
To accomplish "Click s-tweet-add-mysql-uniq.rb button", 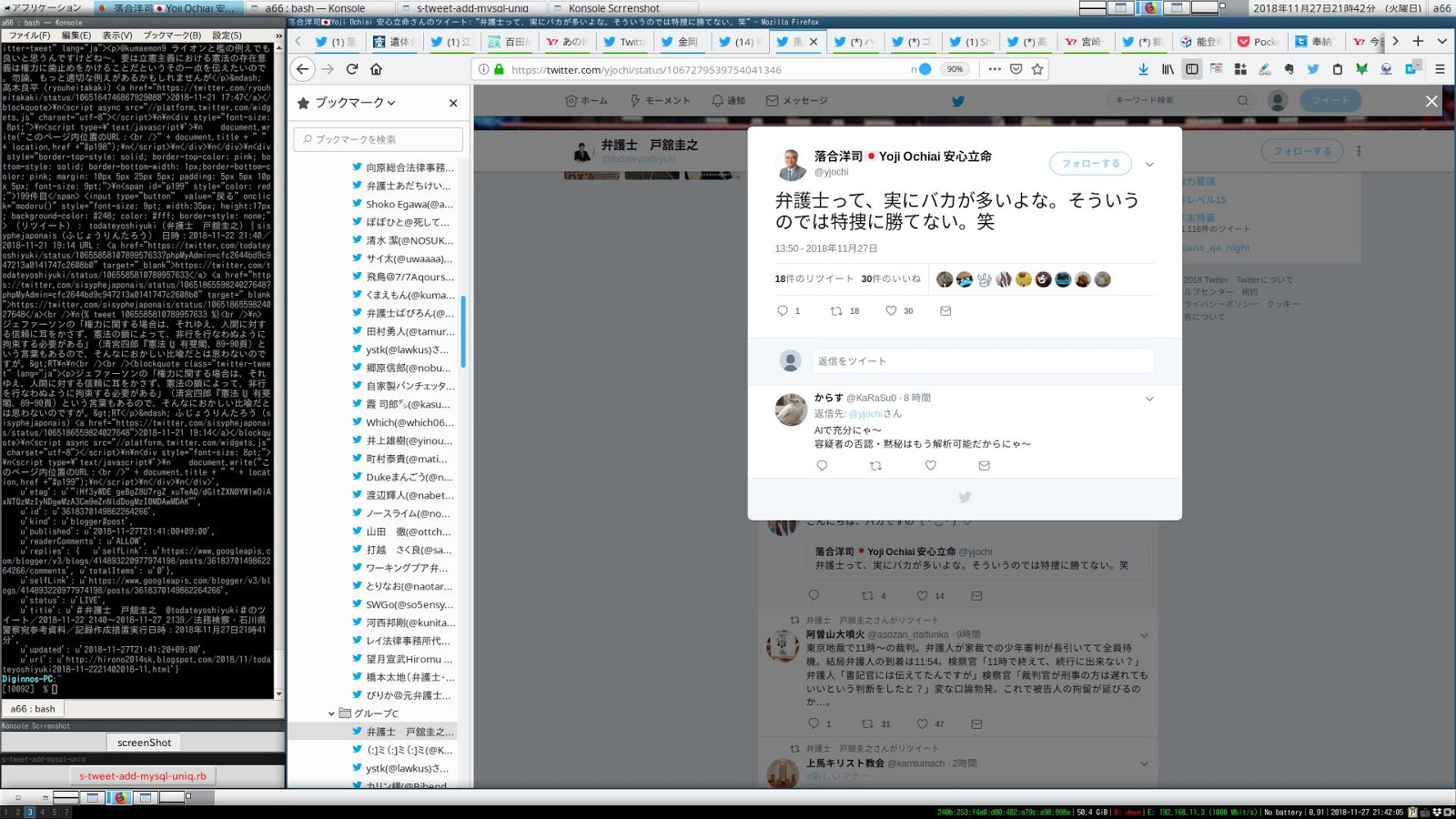I will [x=143, y=776].
